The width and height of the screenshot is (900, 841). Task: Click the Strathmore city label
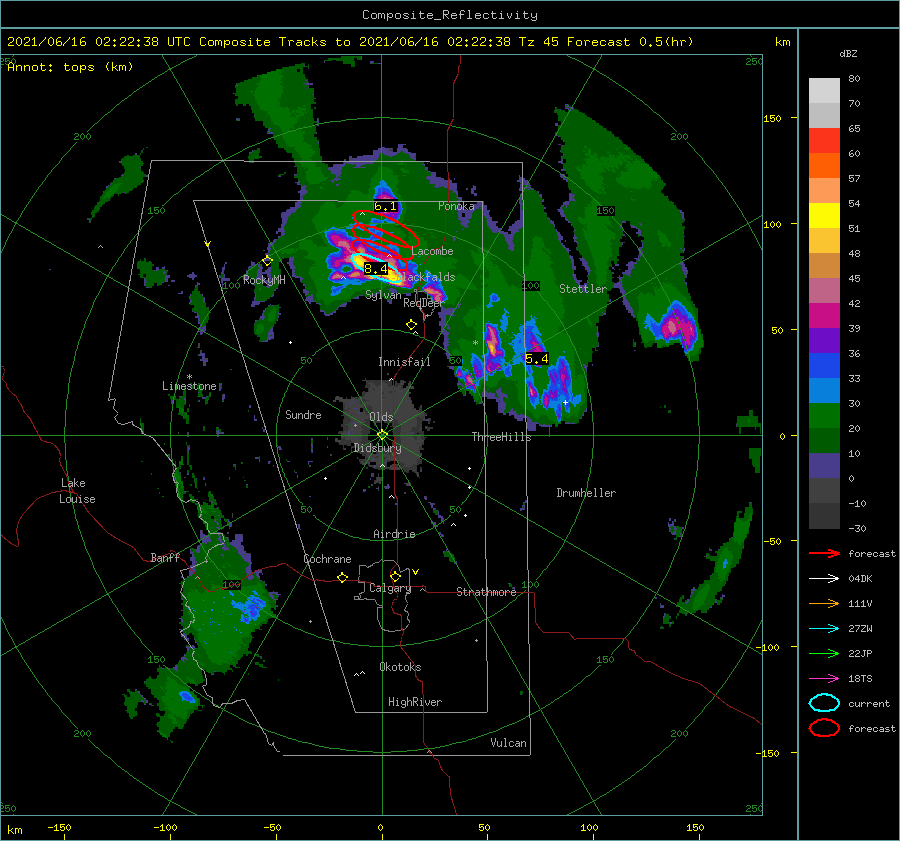point(486,592)
